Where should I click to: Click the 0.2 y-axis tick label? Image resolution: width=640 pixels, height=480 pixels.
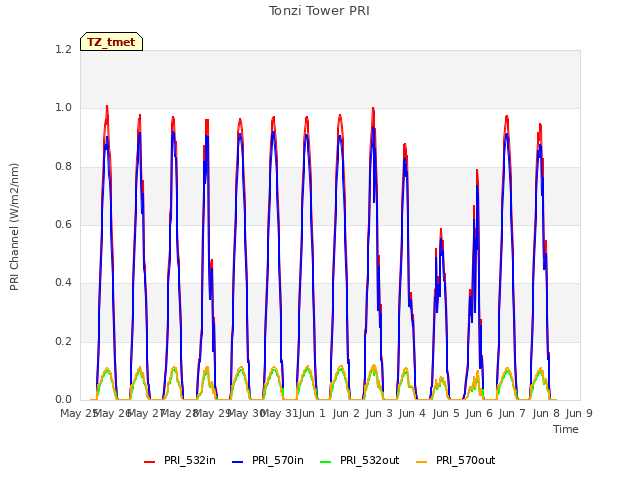63,341
